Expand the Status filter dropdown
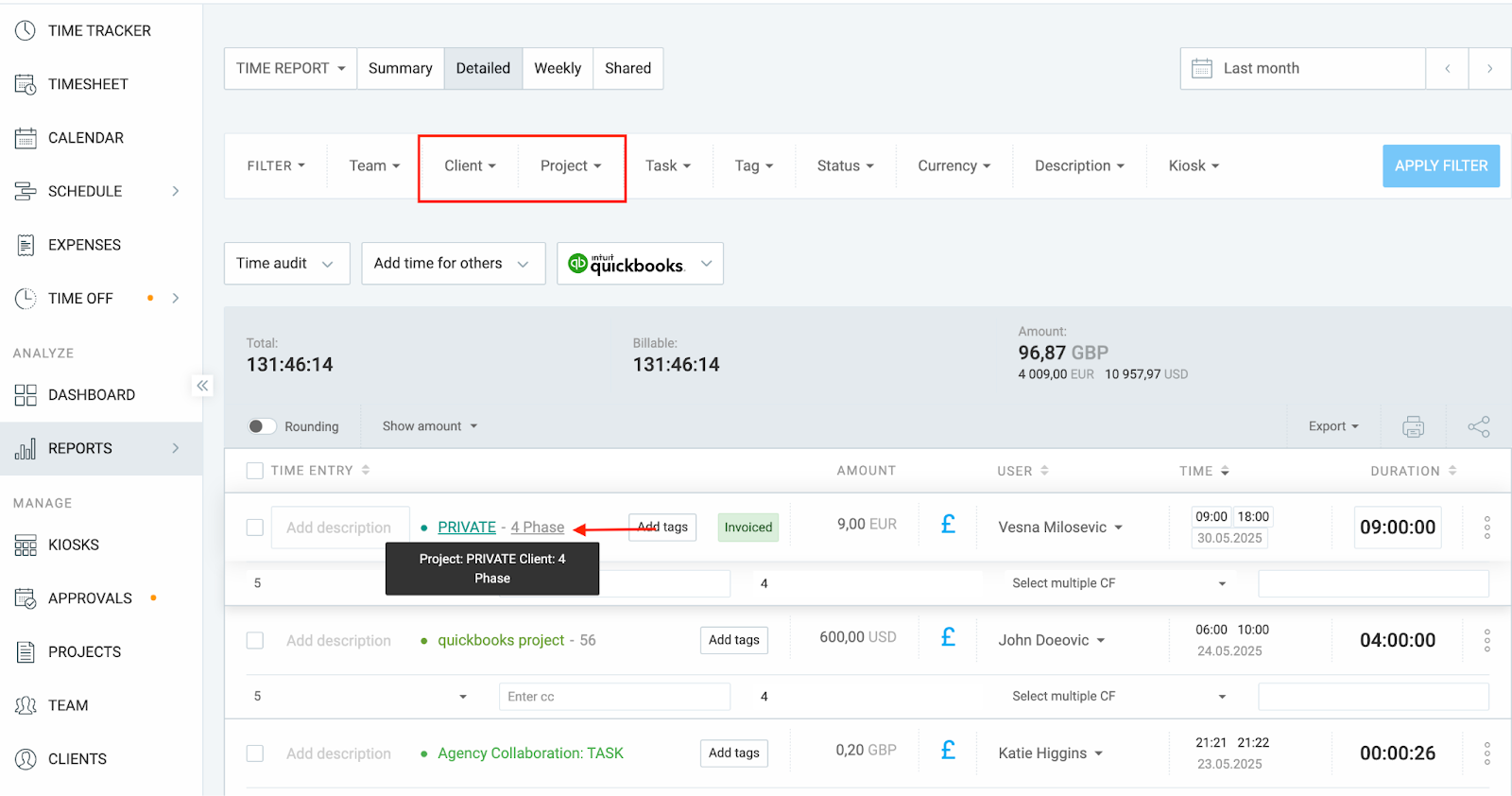 click(x=845, y=165)
